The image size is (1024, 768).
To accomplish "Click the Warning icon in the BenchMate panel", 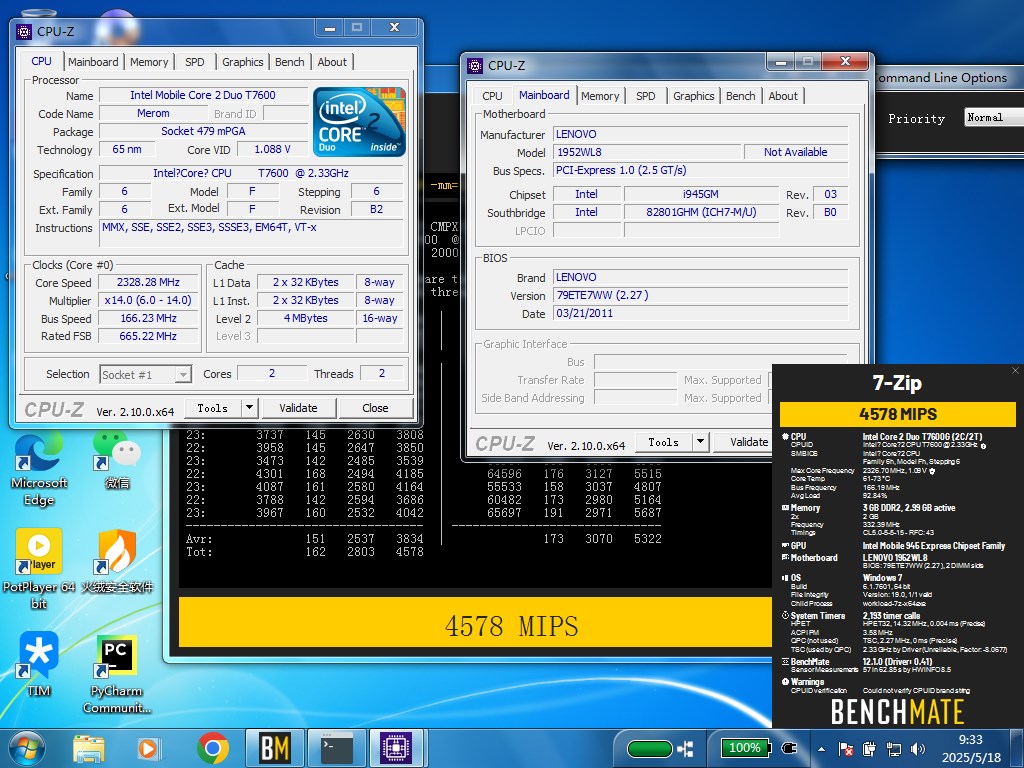I will [785, 681].
